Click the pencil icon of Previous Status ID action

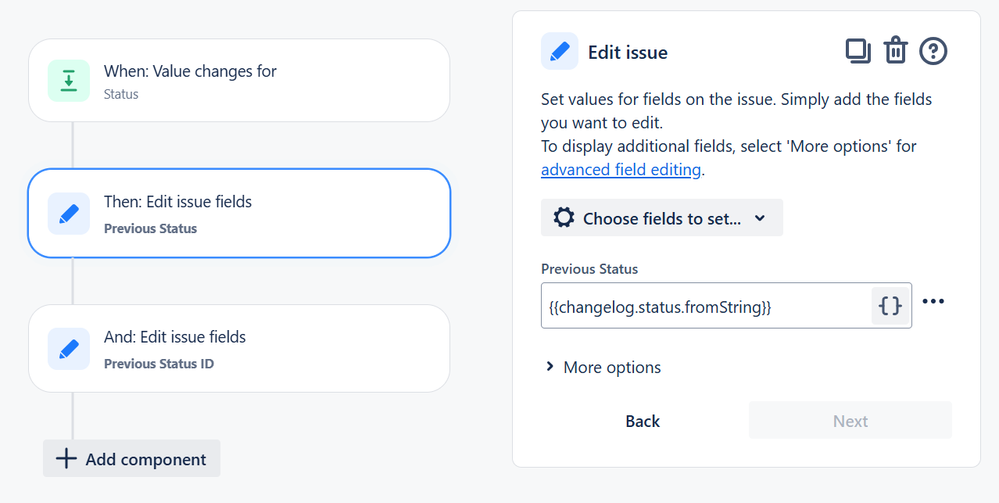tap(69, 349)
